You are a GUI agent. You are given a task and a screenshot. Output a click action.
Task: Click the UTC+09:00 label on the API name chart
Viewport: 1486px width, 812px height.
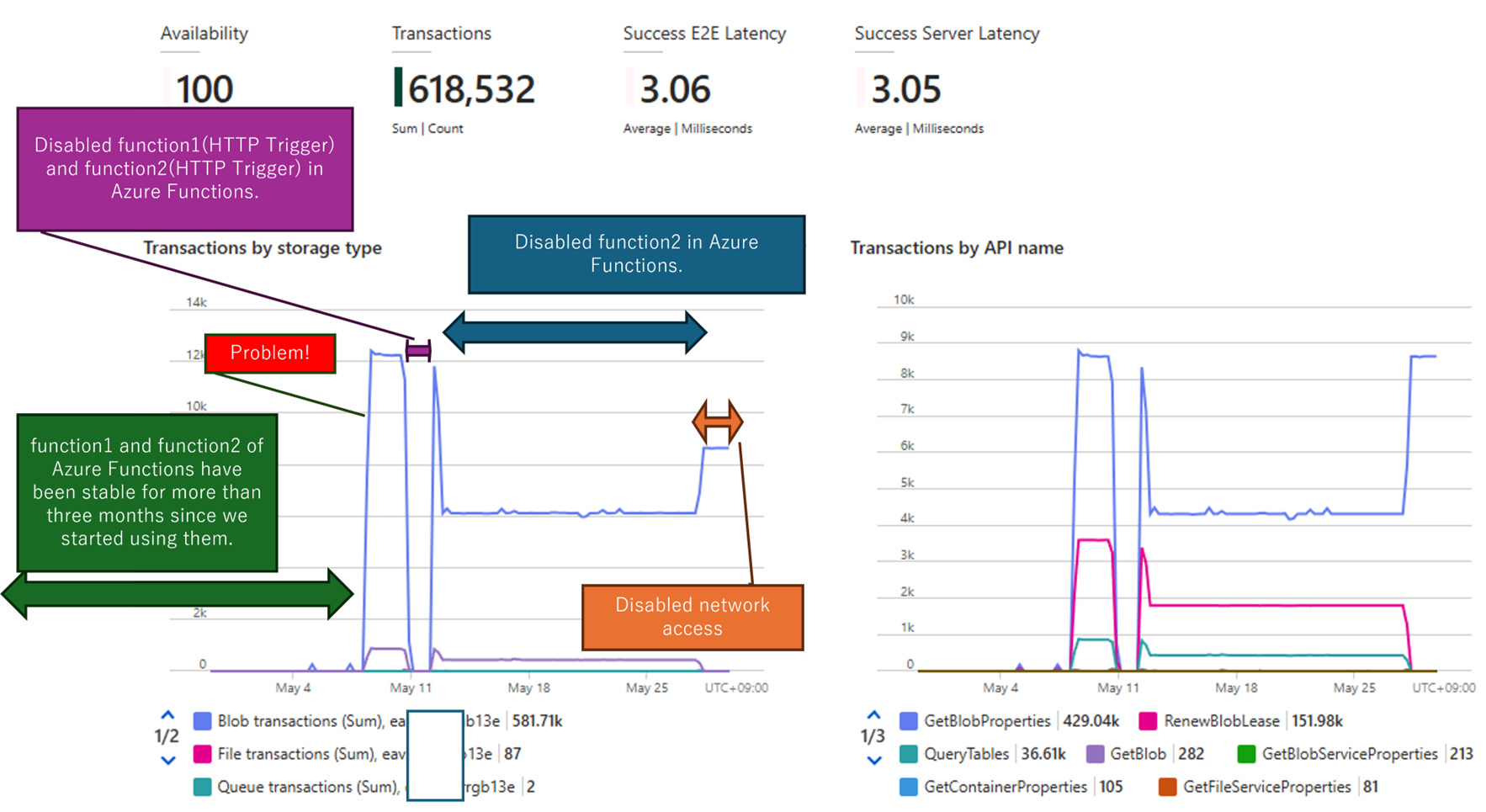click(1444, 687)
